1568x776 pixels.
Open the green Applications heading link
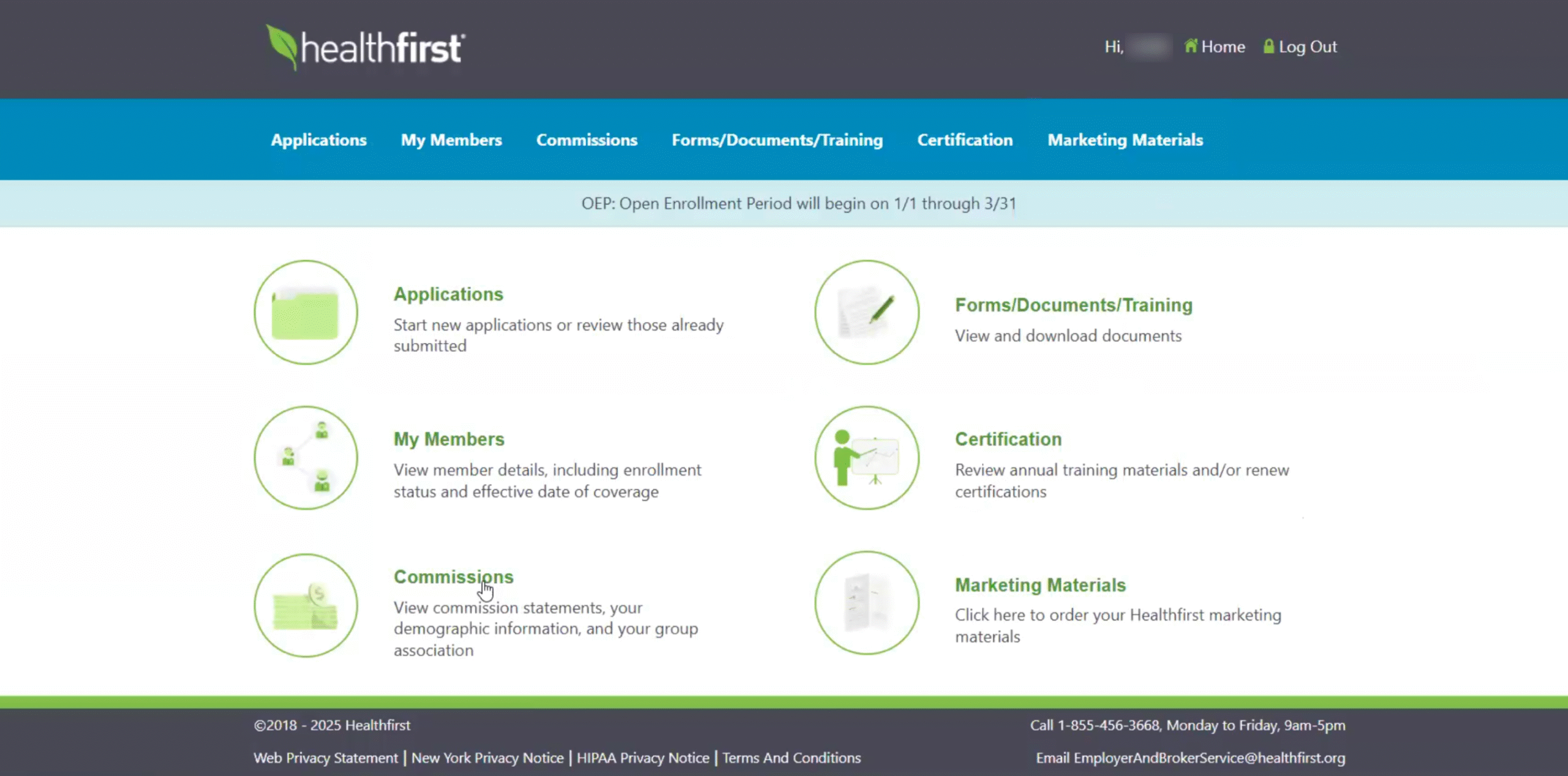448,294
